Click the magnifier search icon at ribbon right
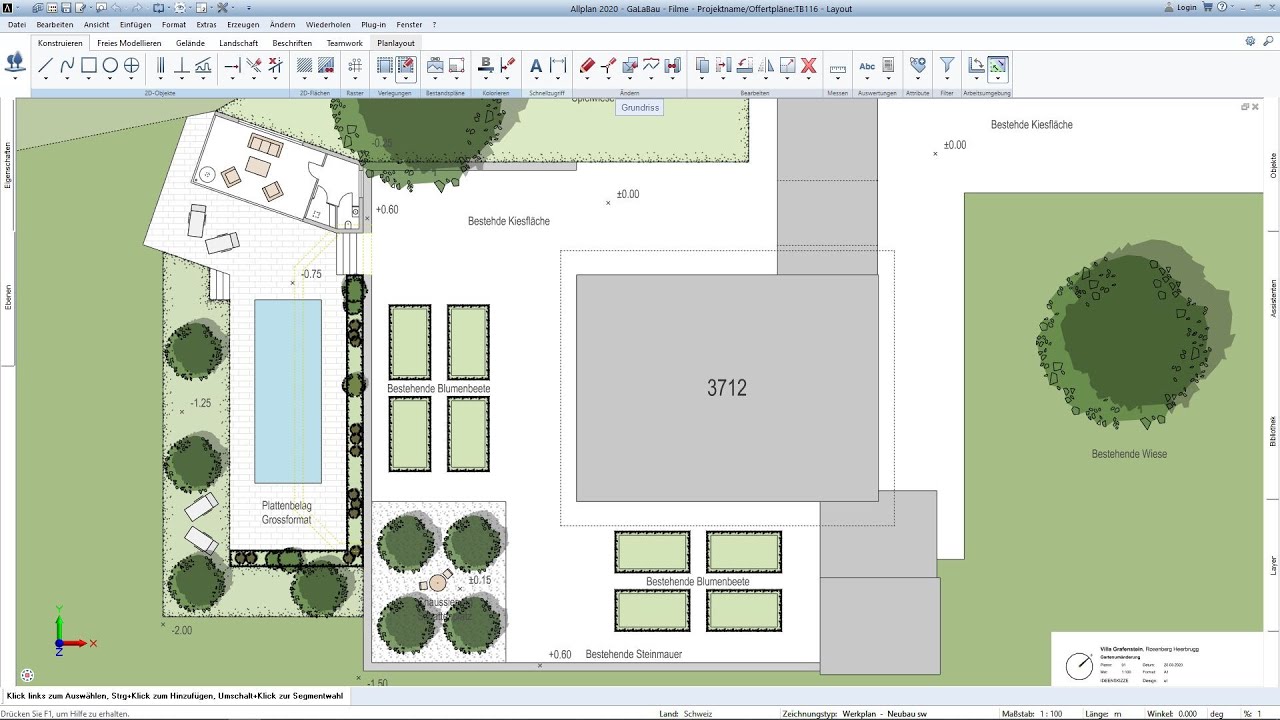This screenshot has width=1280, height=720. click(1266, 41)
